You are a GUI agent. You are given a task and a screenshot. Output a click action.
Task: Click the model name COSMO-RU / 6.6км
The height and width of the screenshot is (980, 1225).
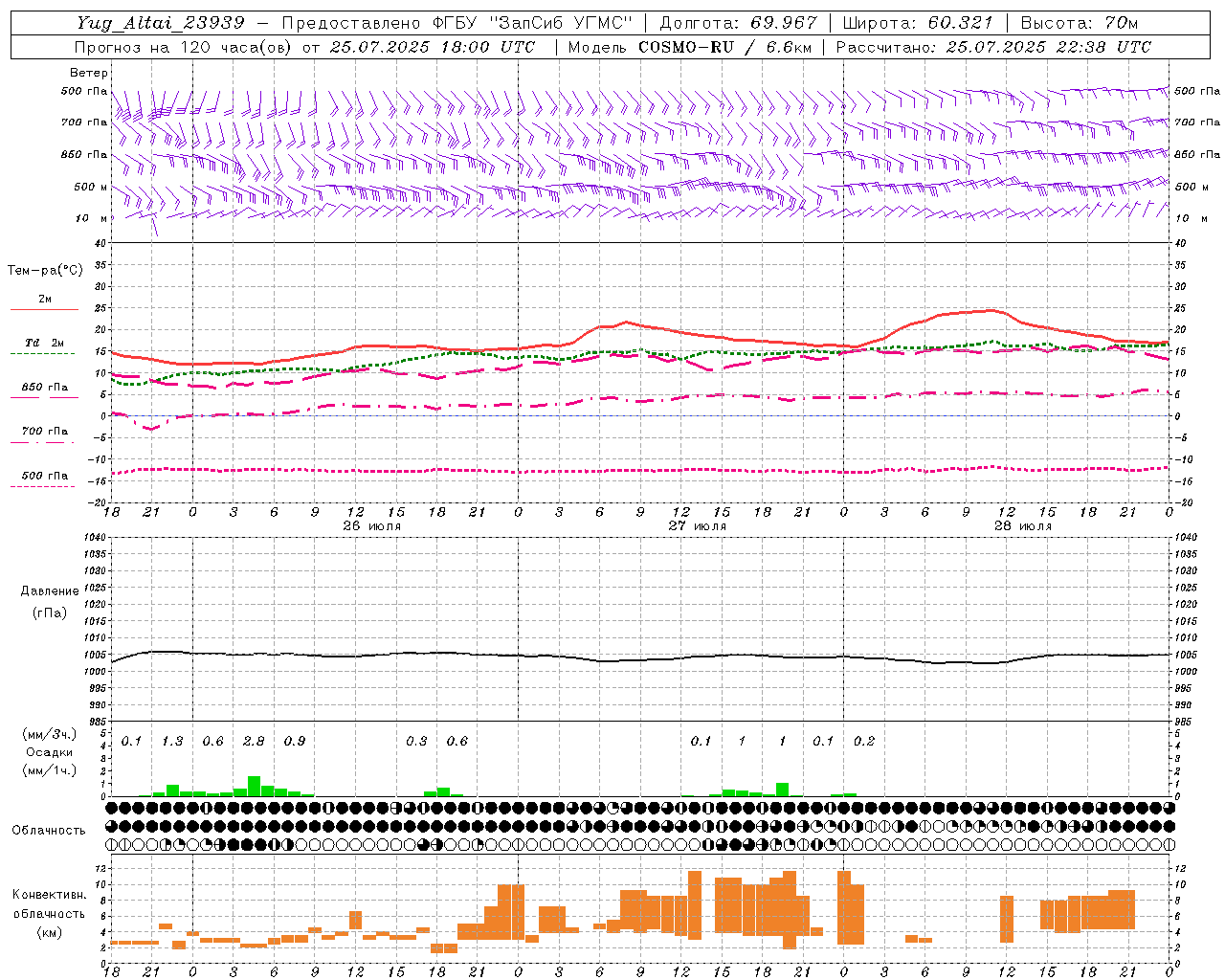point(725,47)
